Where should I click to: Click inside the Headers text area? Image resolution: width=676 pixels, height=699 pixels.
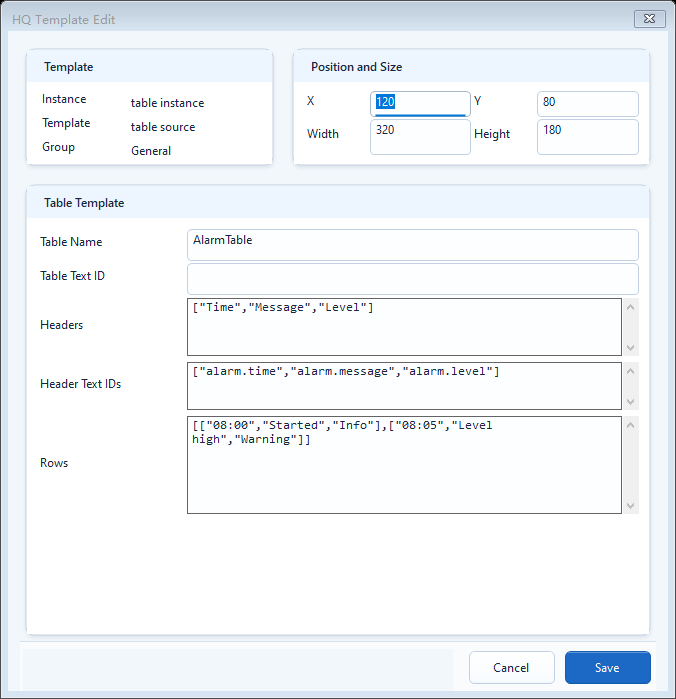pos(404,327)
